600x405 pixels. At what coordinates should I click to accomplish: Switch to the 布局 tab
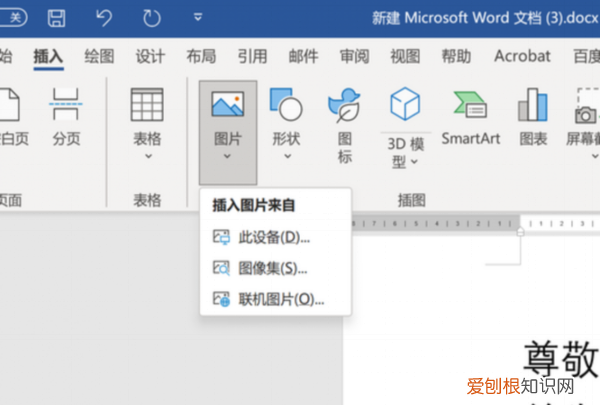coord(201,57)
